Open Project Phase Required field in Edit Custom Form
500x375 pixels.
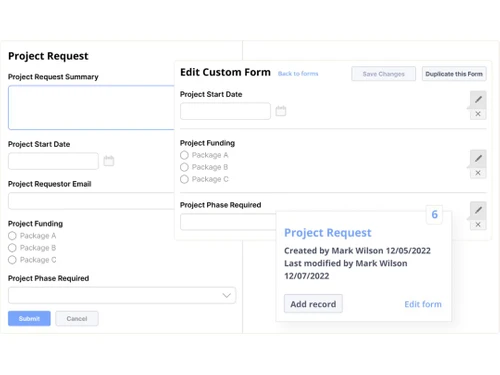pyautogui.click(x=228, y=222)
